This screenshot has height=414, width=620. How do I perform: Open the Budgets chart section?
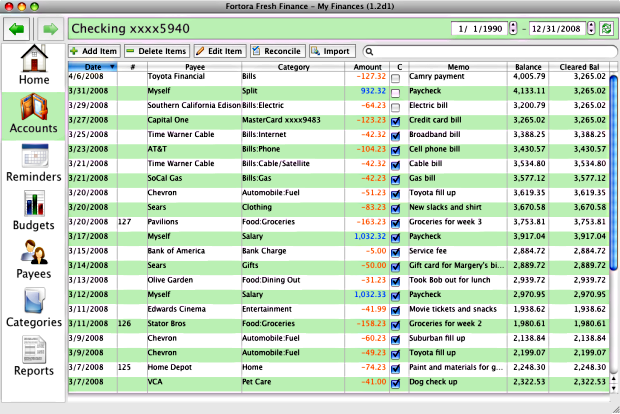click(34, 211)
